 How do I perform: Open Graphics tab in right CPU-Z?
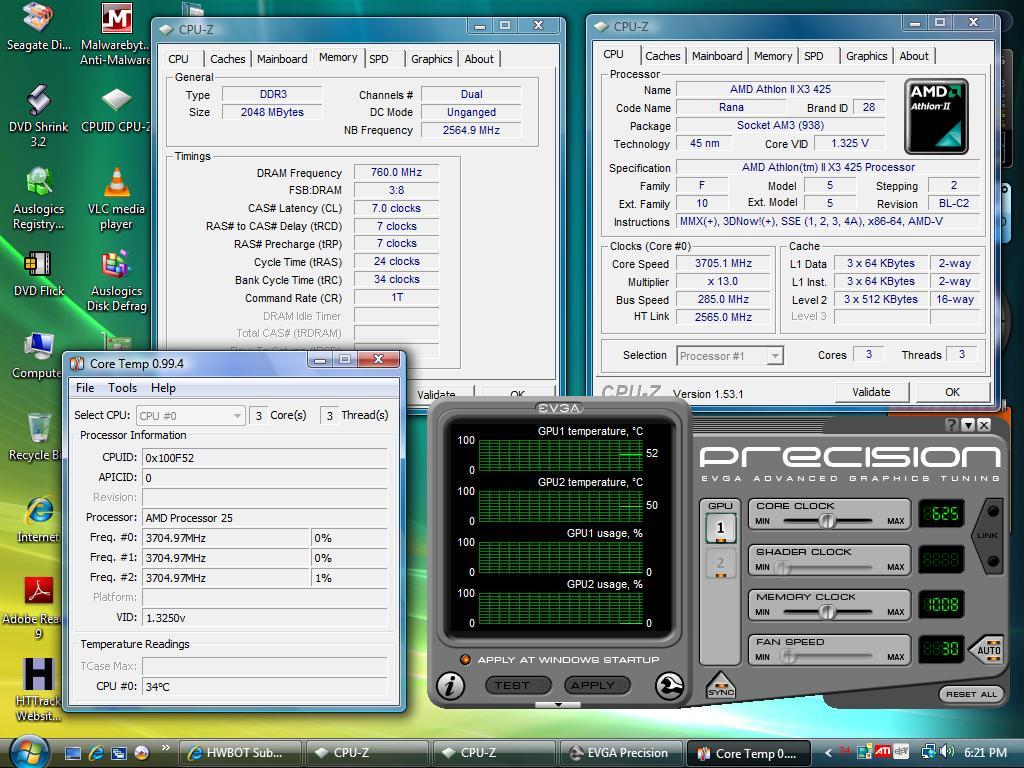point(866,56)
